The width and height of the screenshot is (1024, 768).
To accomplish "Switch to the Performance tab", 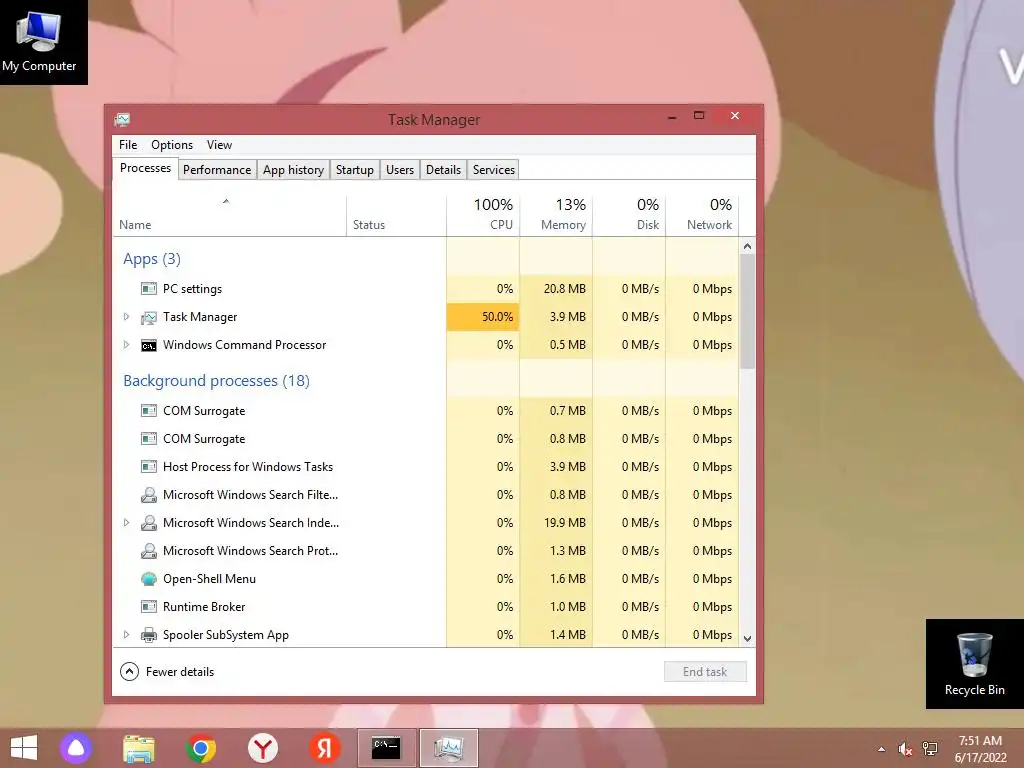I will (217, 170).
